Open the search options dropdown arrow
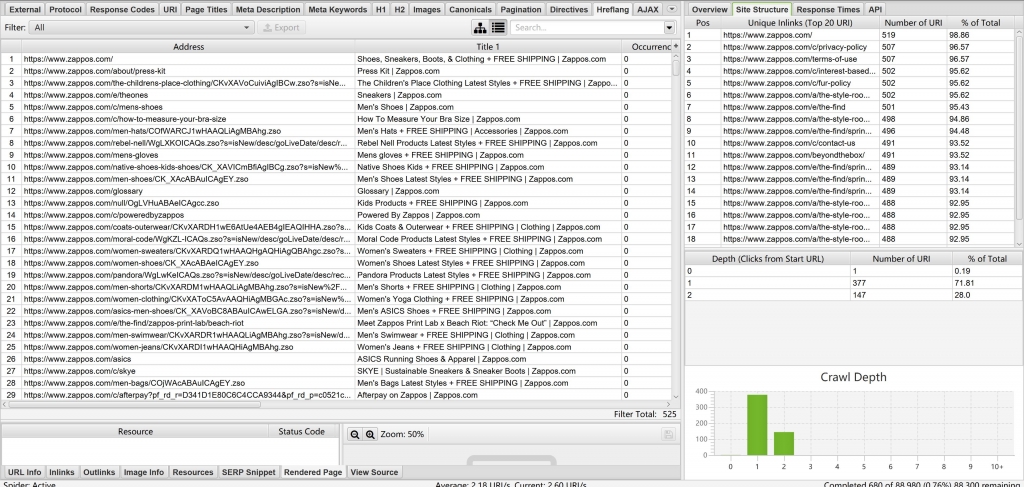 click(x=669, y=27)
